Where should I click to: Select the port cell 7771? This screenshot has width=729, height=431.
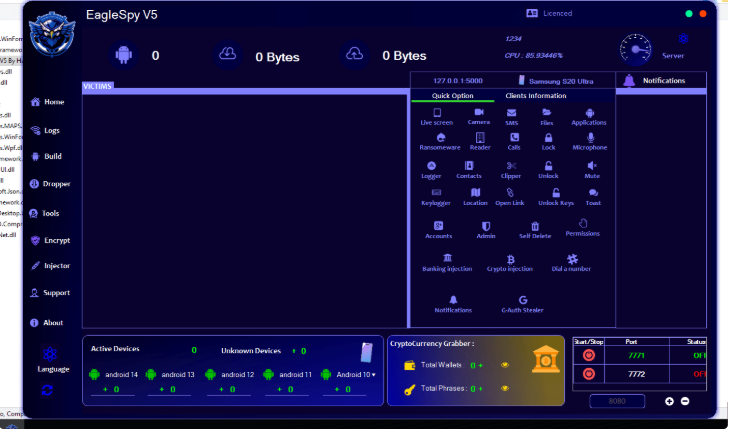636,355
